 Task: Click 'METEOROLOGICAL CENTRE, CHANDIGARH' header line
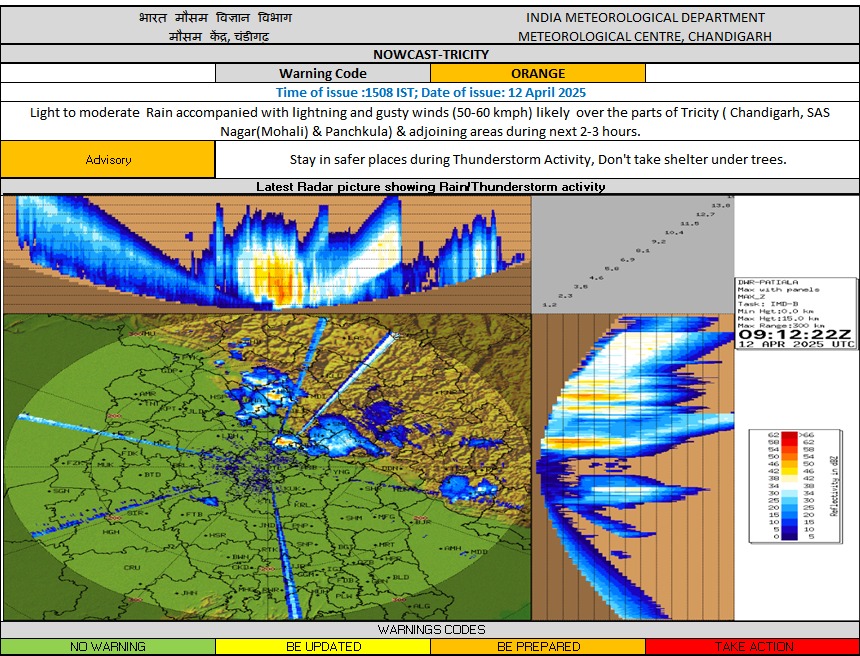[x=645, y=36]
